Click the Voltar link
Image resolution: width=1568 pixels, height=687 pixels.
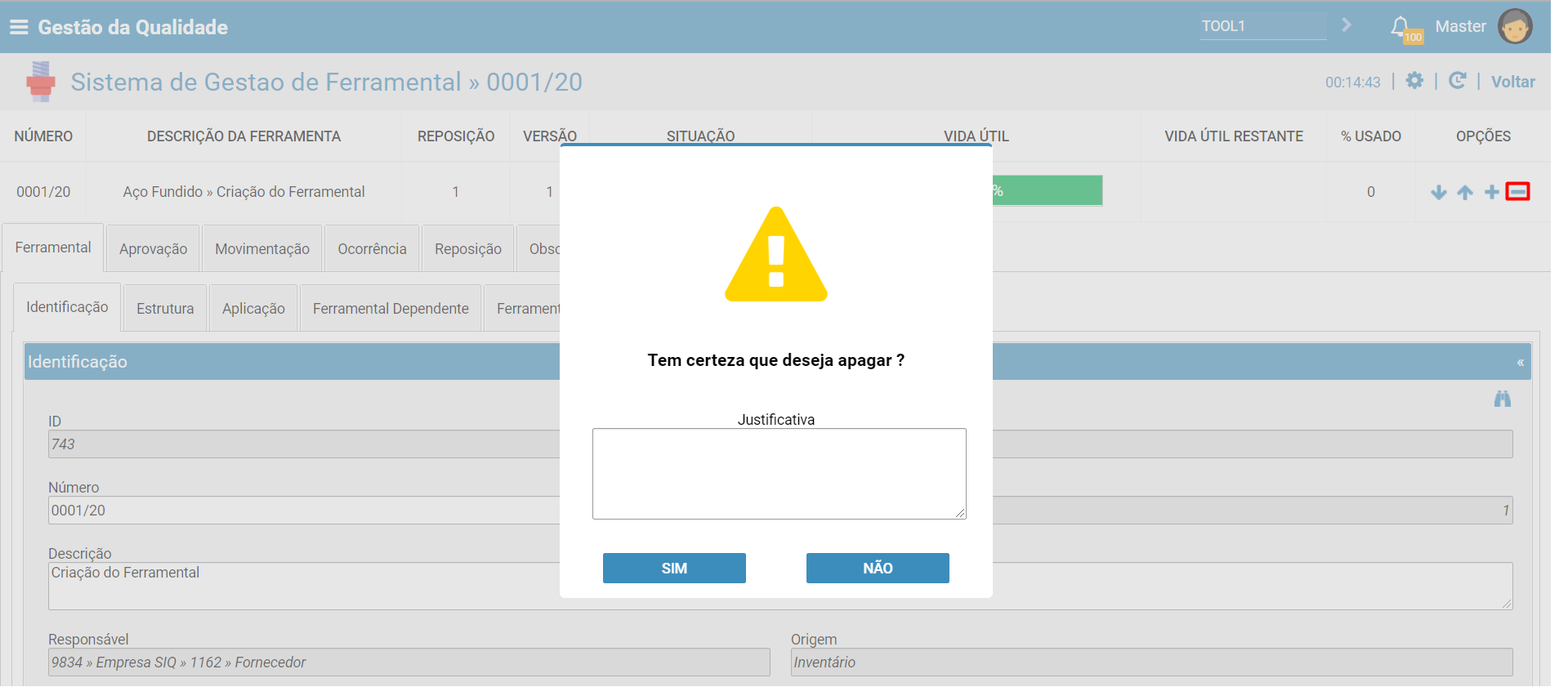[x=1513, y=82]
